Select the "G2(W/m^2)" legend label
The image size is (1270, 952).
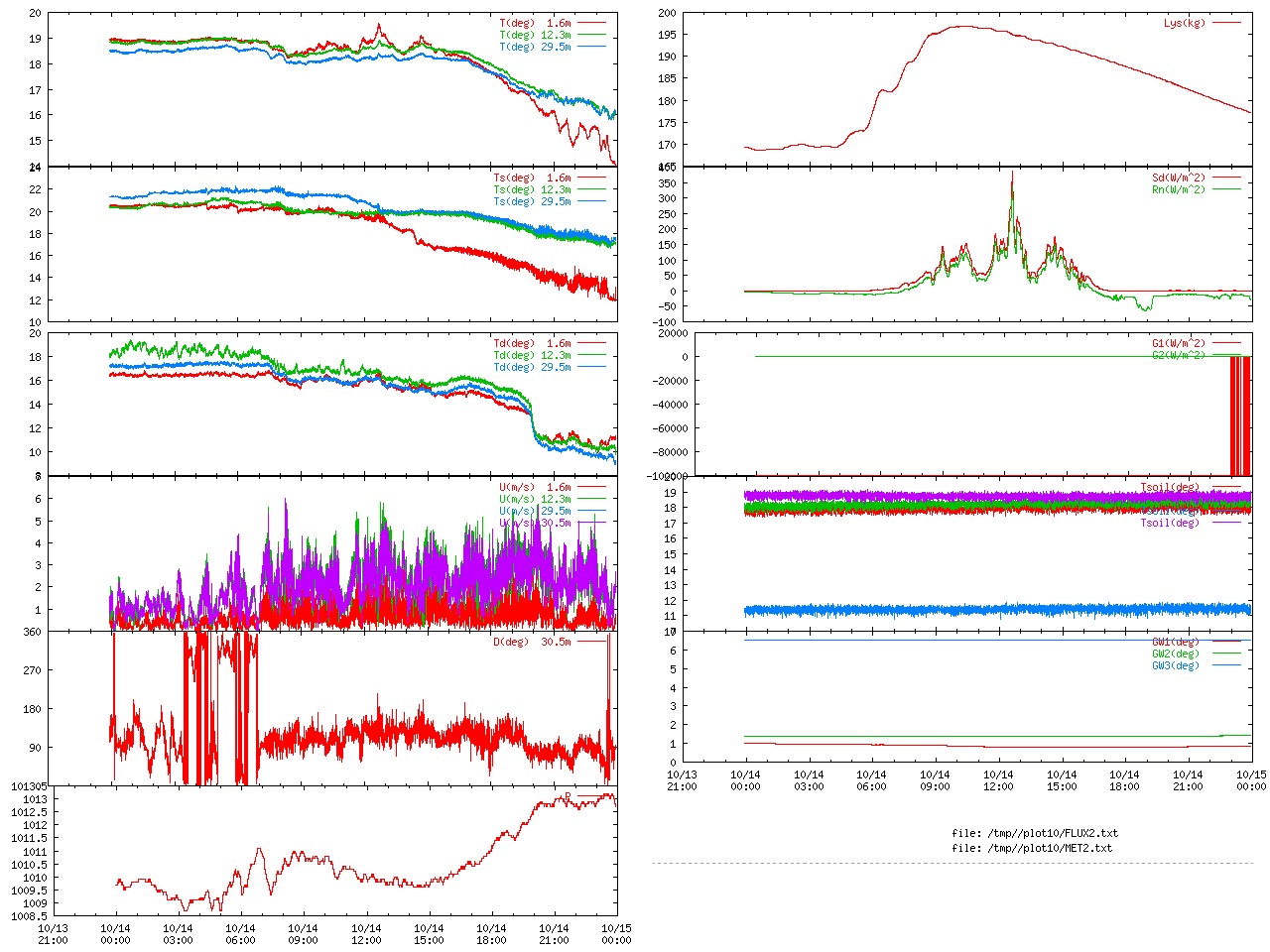[x=1179, y=355]
